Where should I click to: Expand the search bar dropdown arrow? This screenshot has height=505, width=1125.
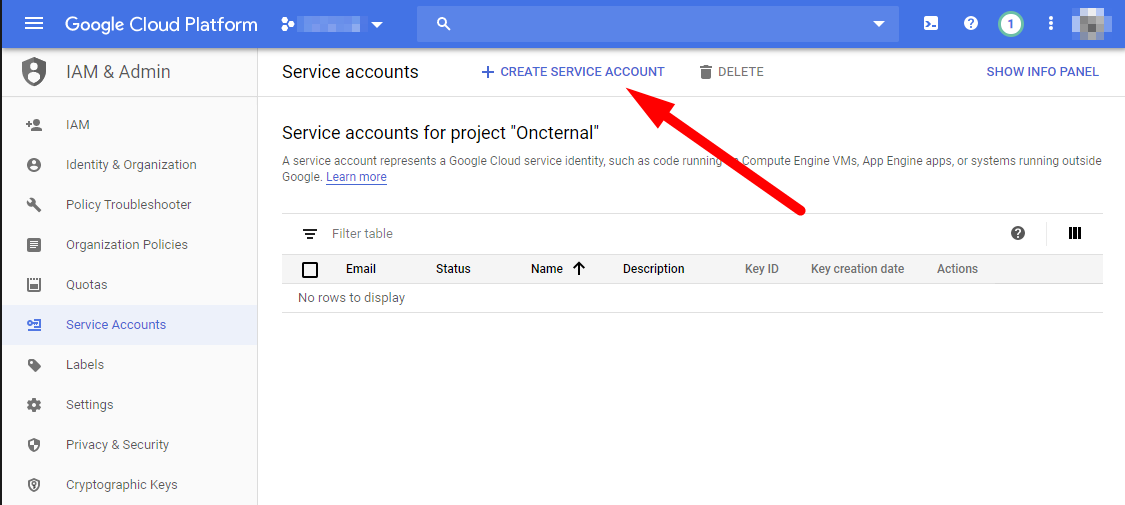pyautogui.click(x=879, y=24)
